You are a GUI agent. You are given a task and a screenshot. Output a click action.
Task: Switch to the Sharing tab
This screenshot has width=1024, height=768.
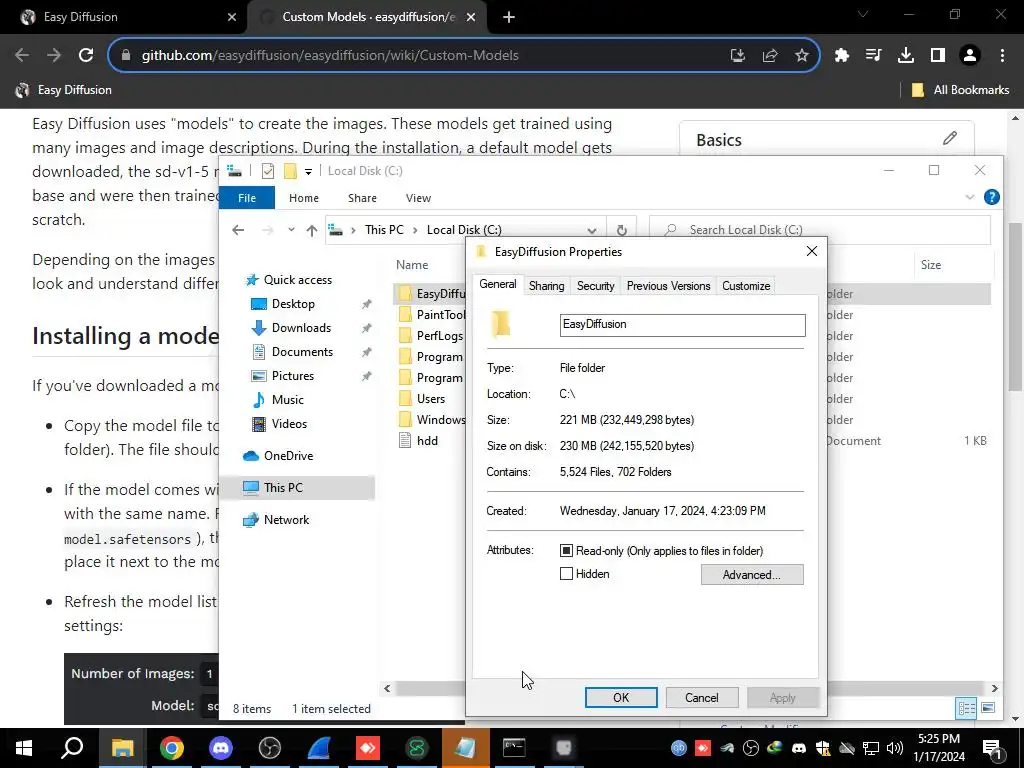(x=547, y=286)
